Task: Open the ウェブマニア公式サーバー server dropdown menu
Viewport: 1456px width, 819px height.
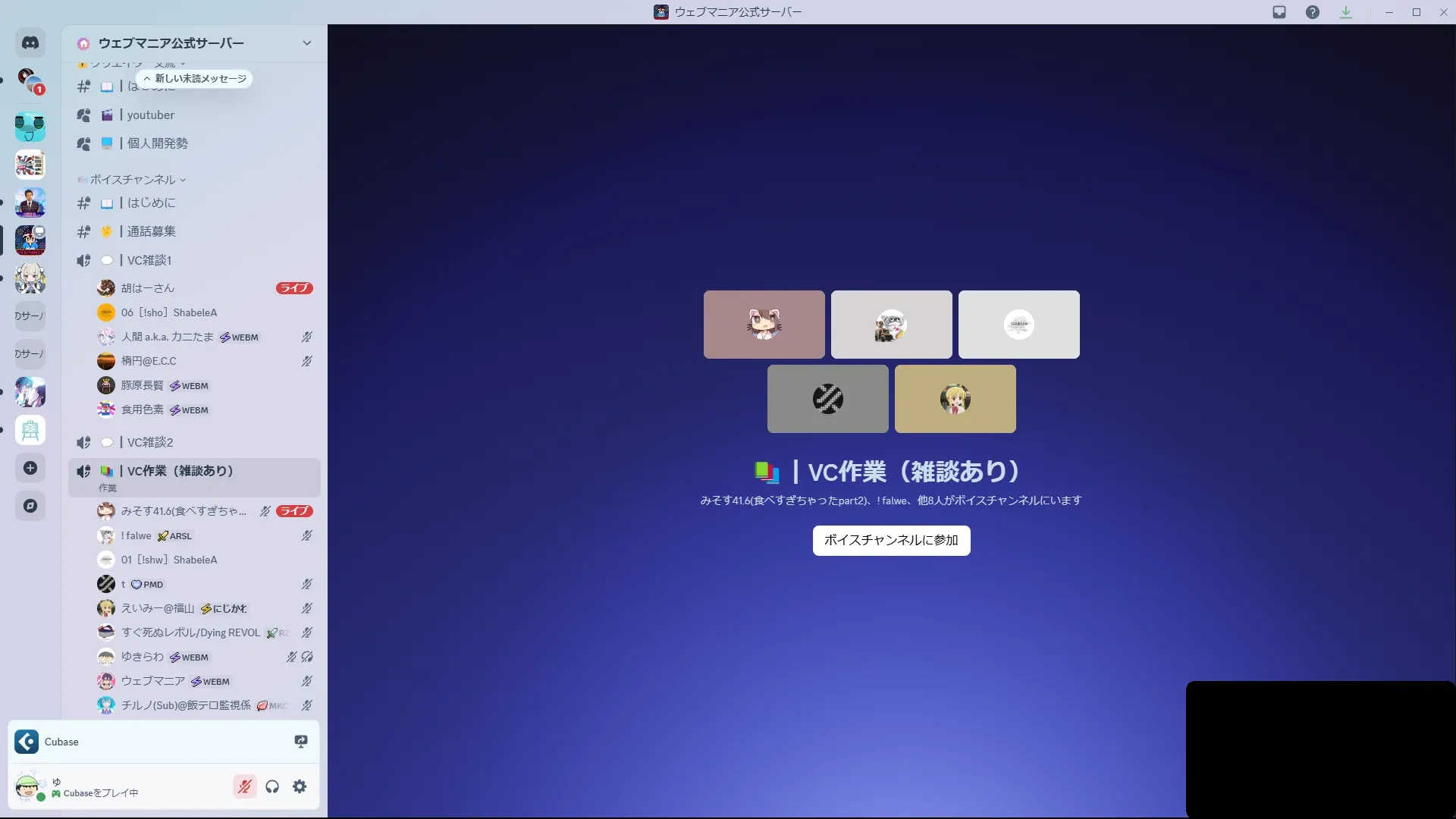Action: coord(307,43)
